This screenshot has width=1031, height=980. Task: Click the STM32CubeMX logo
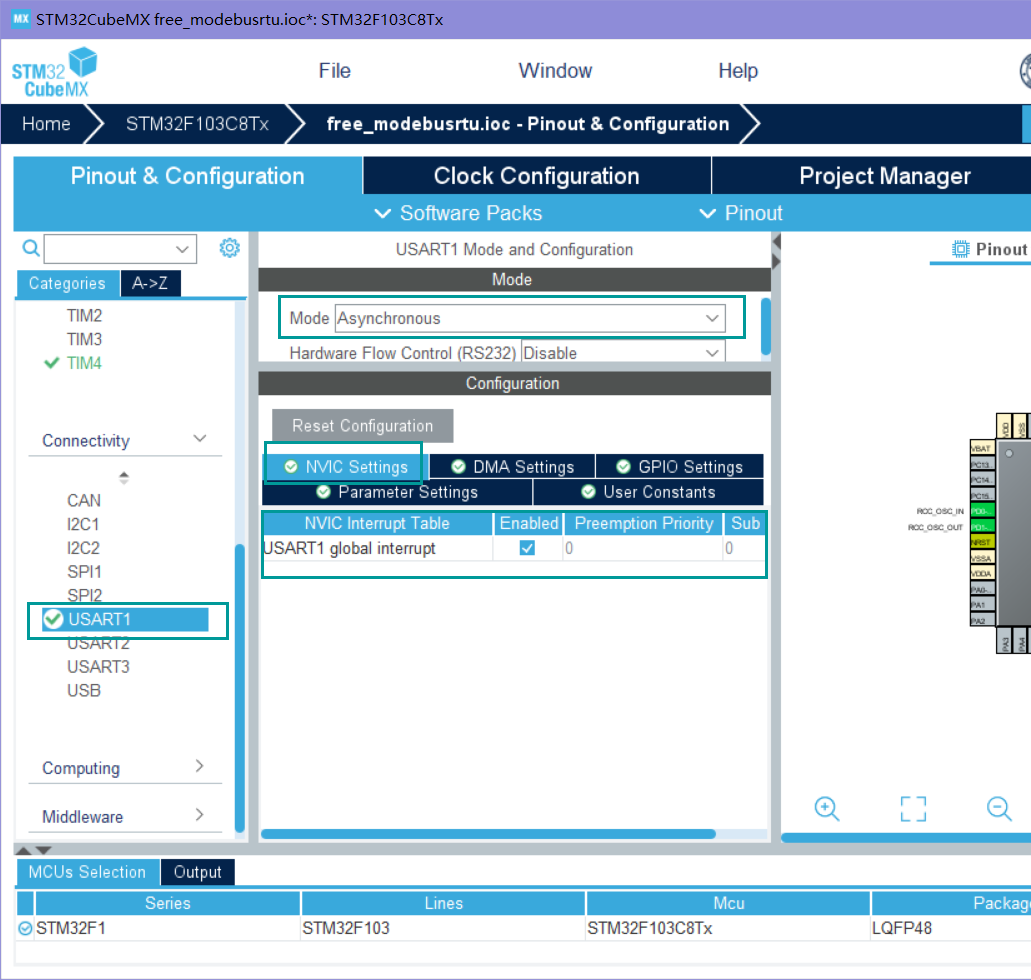click(x=55, y=72)
